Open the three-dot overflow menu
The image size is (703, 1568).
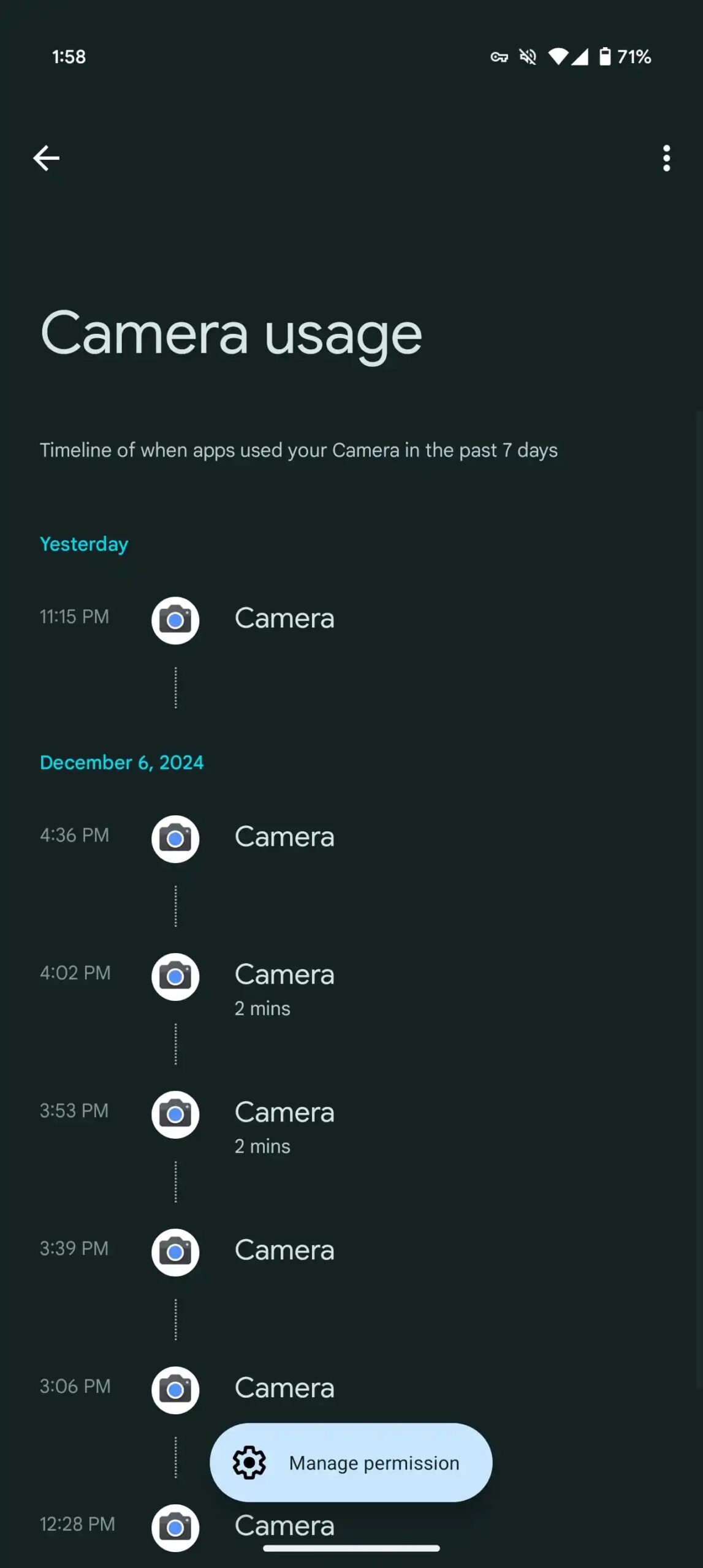(666, 158)
